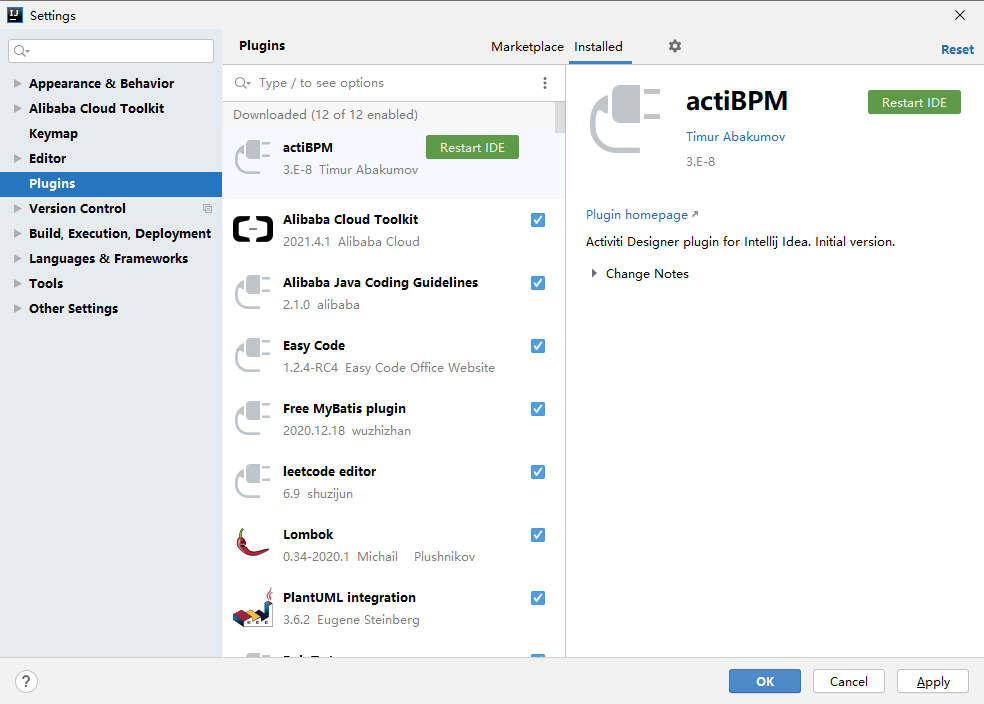The width and height of the screenshot is (984, 704).
Task: Click the Downloaded (12 of 12 enabled) header
Action: click(x=325, y=115)
